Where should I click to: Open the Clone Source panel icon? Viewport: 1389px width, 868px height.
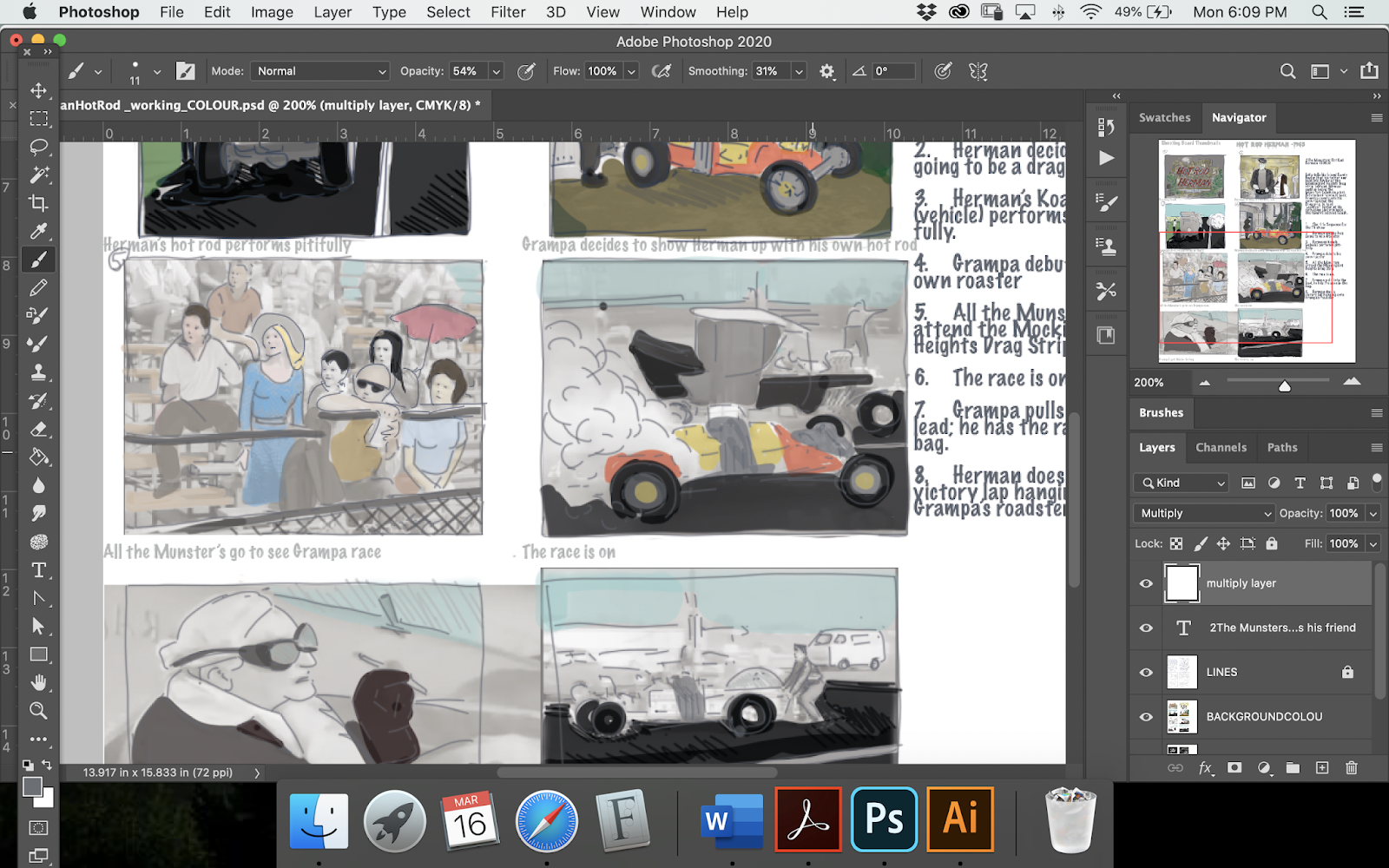coord(1106,247)
